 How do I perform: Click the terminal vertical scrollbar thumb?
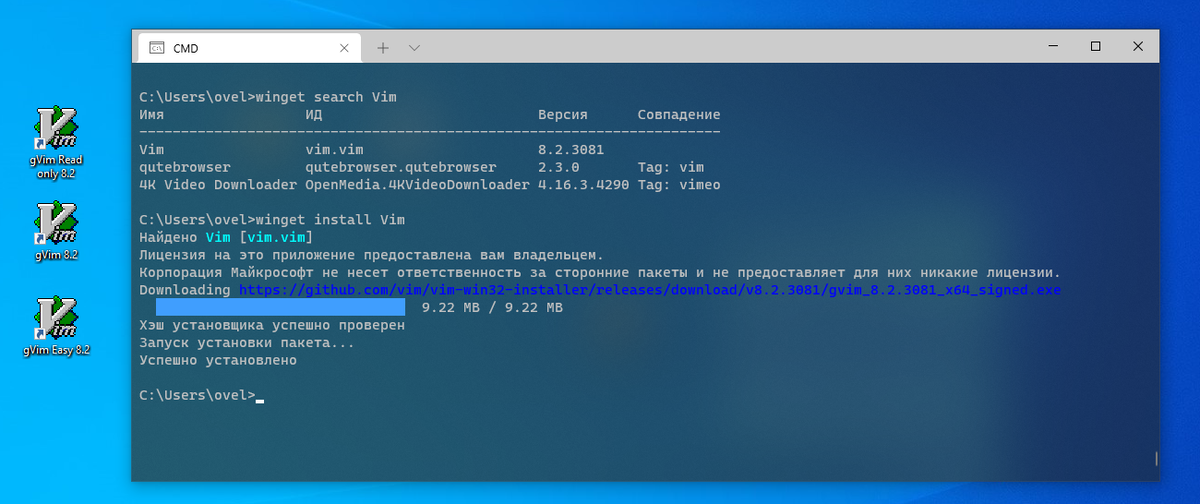pyautogui.click(x=1156, y=458)
